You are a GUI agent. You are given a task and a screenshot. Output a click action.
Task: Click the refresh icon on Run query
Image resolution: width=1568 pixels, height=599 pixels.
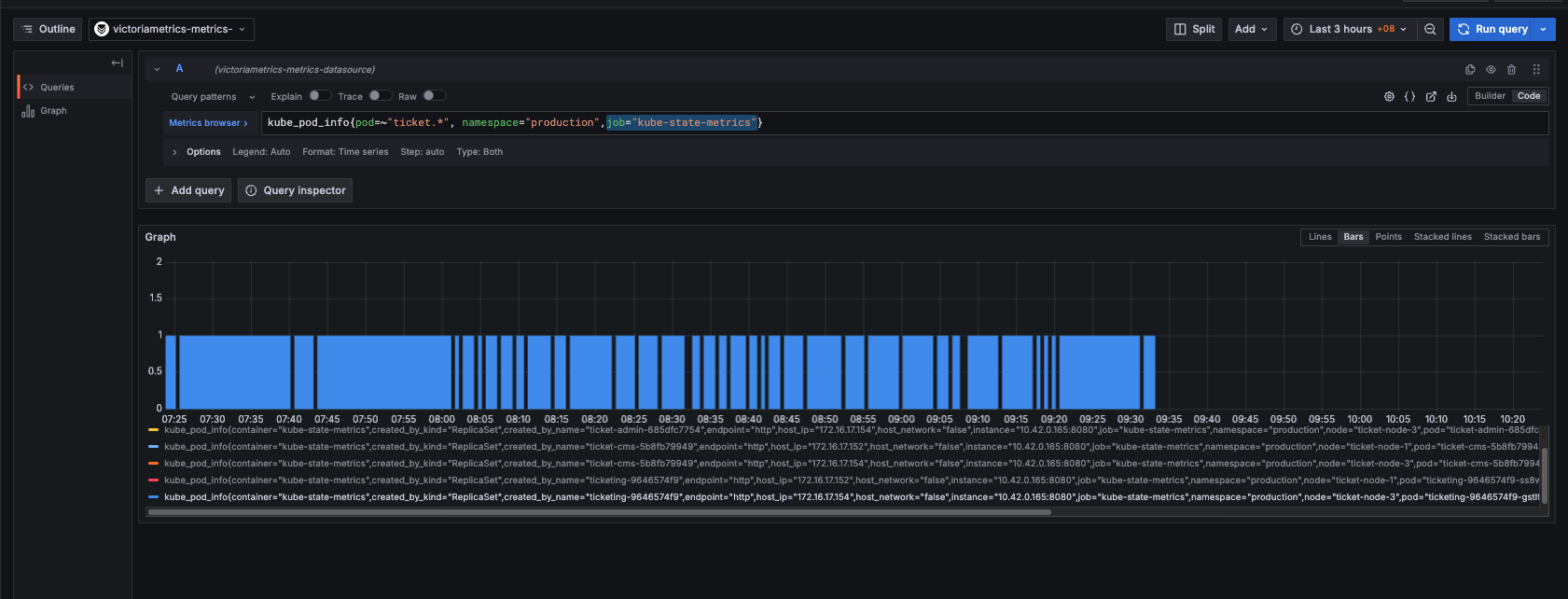point(1464,29)
